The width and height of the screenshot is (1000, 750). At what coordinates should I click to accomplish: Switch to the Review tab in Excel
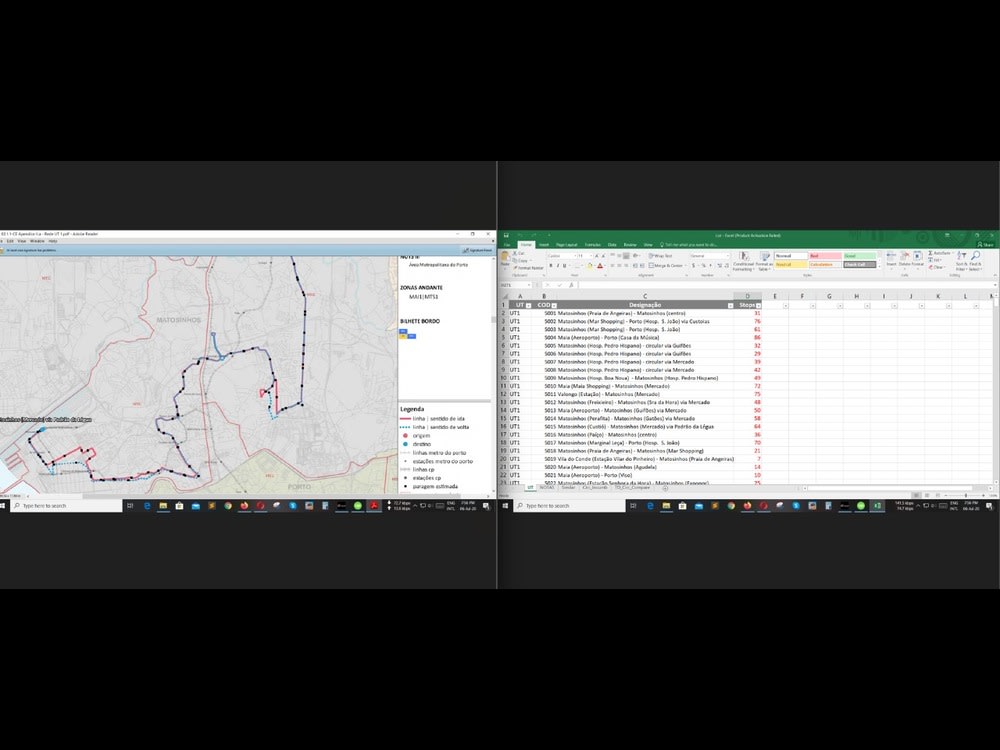pyautogui.click(x=630, y=245)
